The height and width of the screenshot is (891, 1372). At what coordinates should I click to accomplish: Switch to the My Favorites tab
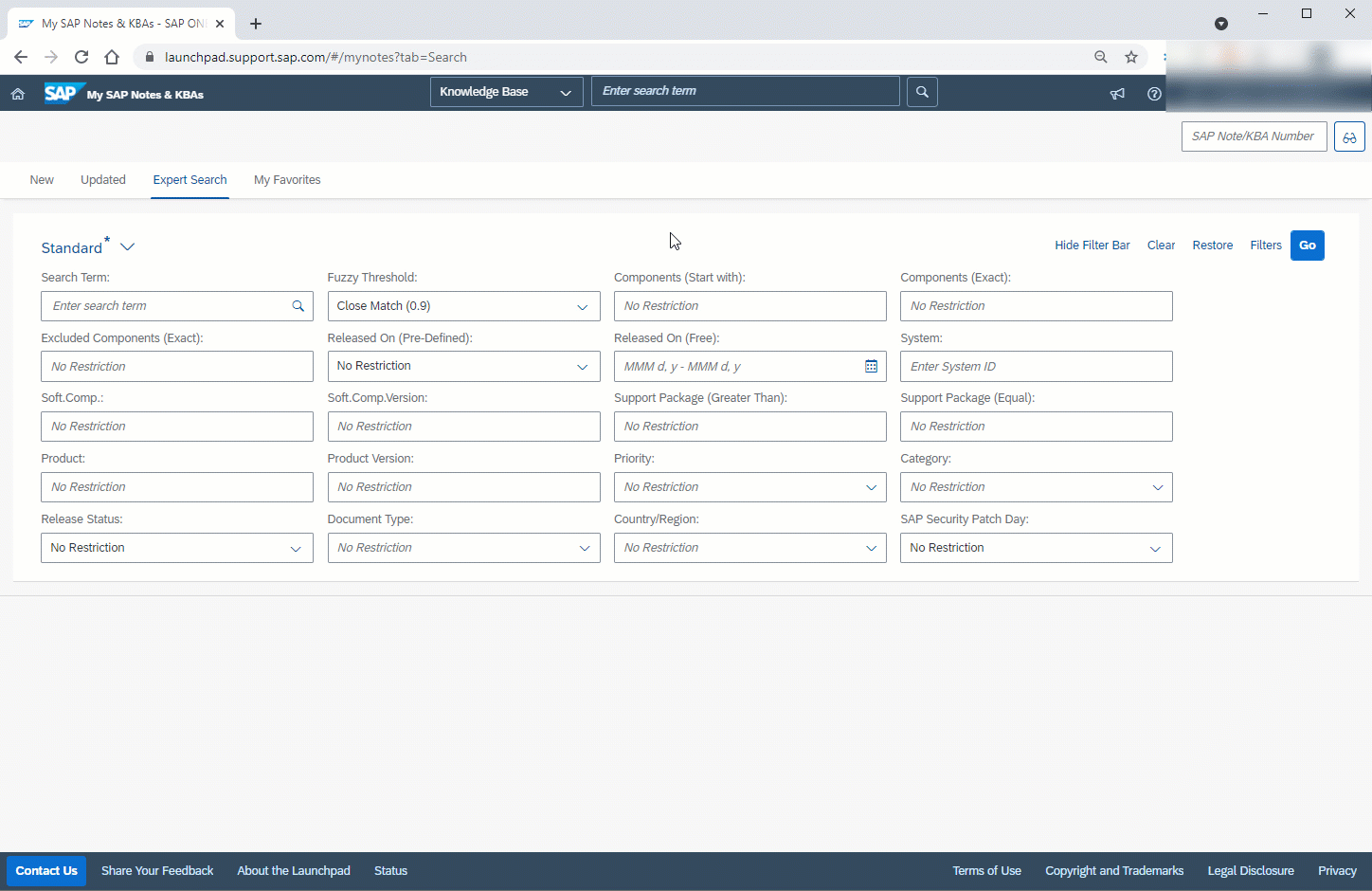click(x=287, y=180)
